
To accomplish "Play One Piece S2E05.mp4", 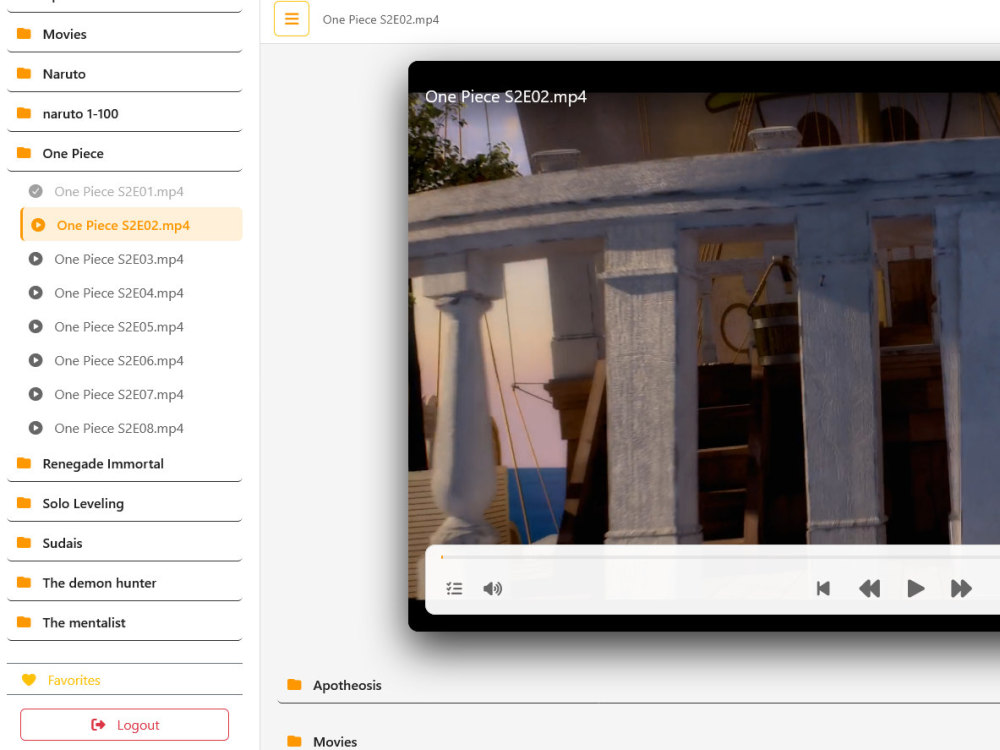I will pos(131,327).
